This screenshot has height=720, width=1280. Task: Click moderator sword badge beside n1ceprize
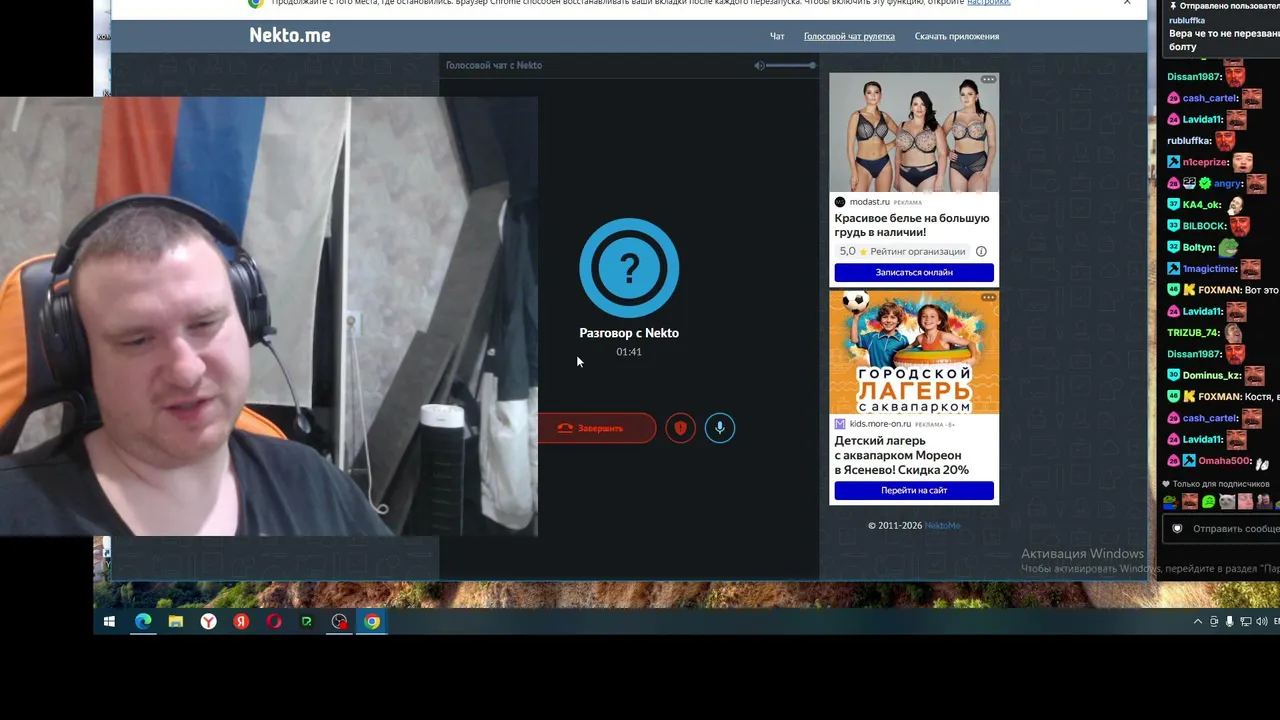point(1173,162)
